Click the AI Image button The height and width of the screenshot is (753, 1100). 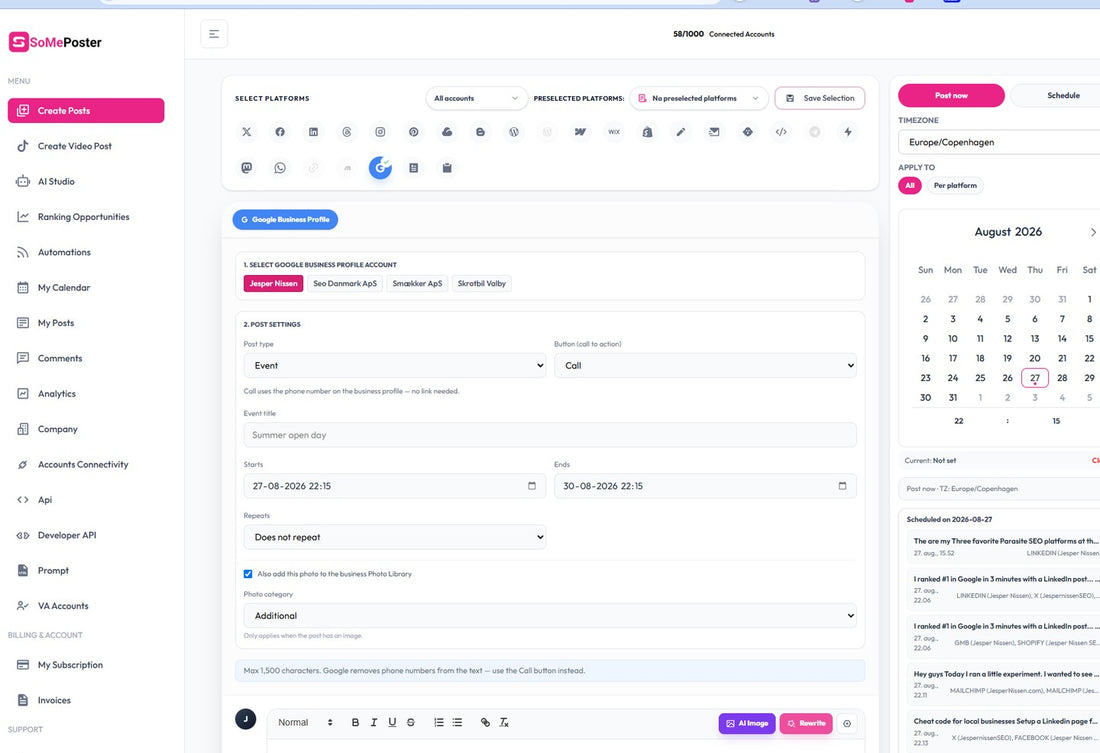[747, 723]
